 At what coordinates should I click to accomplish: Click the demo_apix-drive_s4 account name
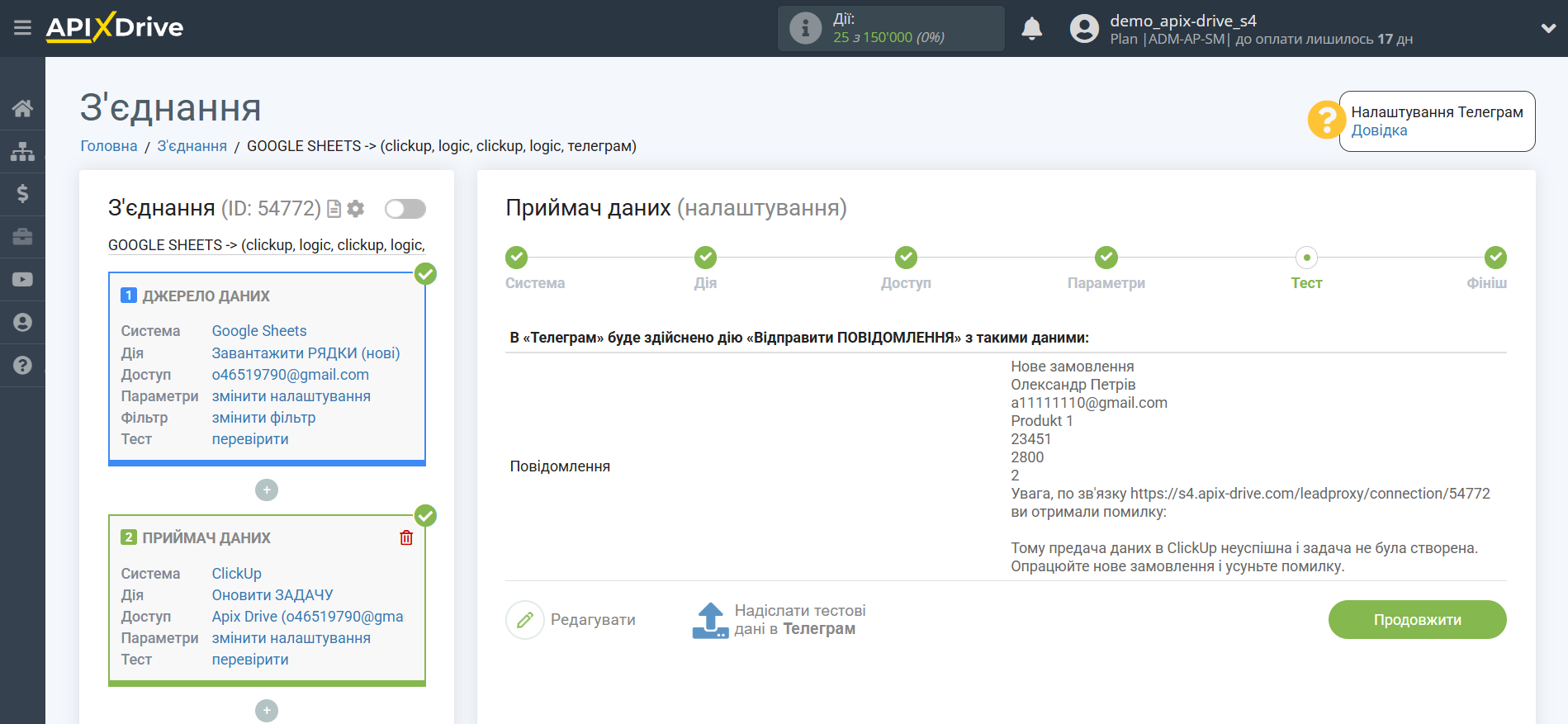(x=1183, y=21)
